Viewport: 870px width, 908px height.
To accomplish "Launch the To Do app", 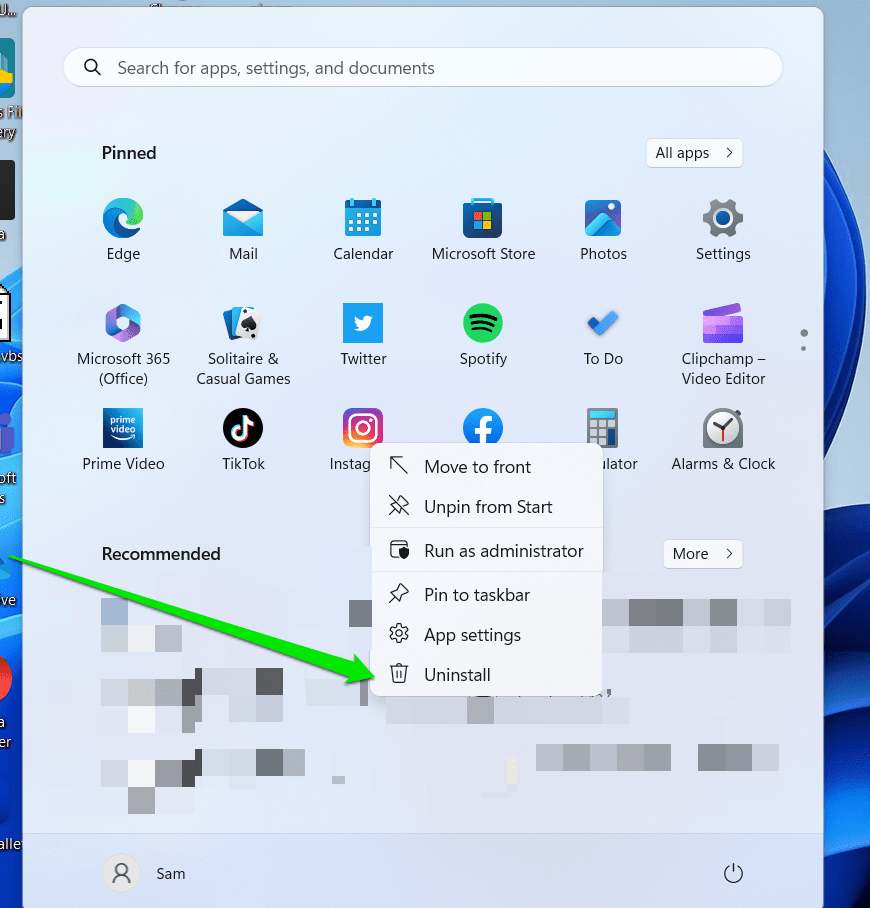I will click(603, 323).
